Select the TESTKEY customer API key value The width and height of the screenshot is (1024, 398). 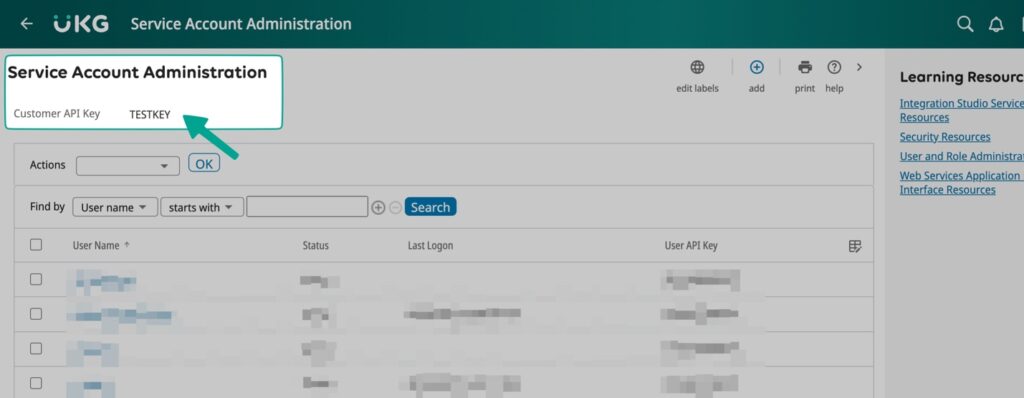[x=150, y=114]
